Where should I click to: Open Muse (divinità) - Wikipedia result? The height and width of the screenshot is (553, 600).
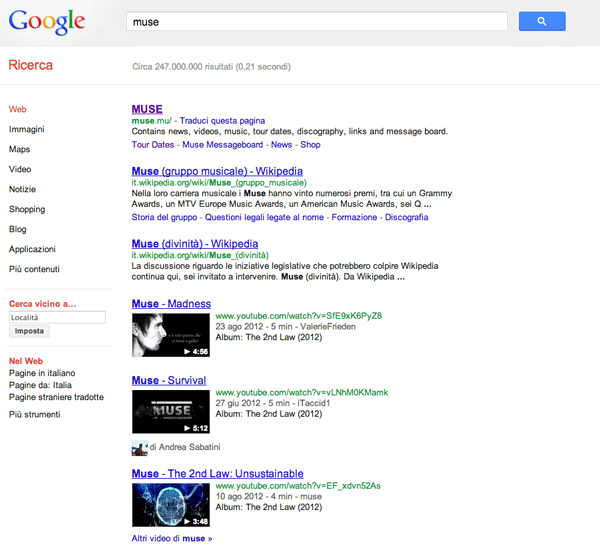(x=195, y=244)
